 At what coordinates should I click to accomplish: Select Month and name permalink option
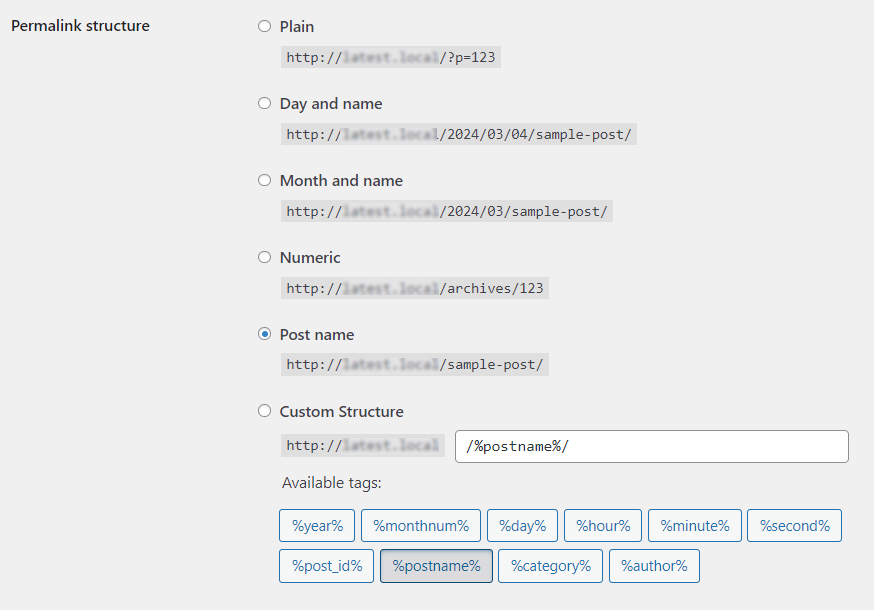[264, 180]
